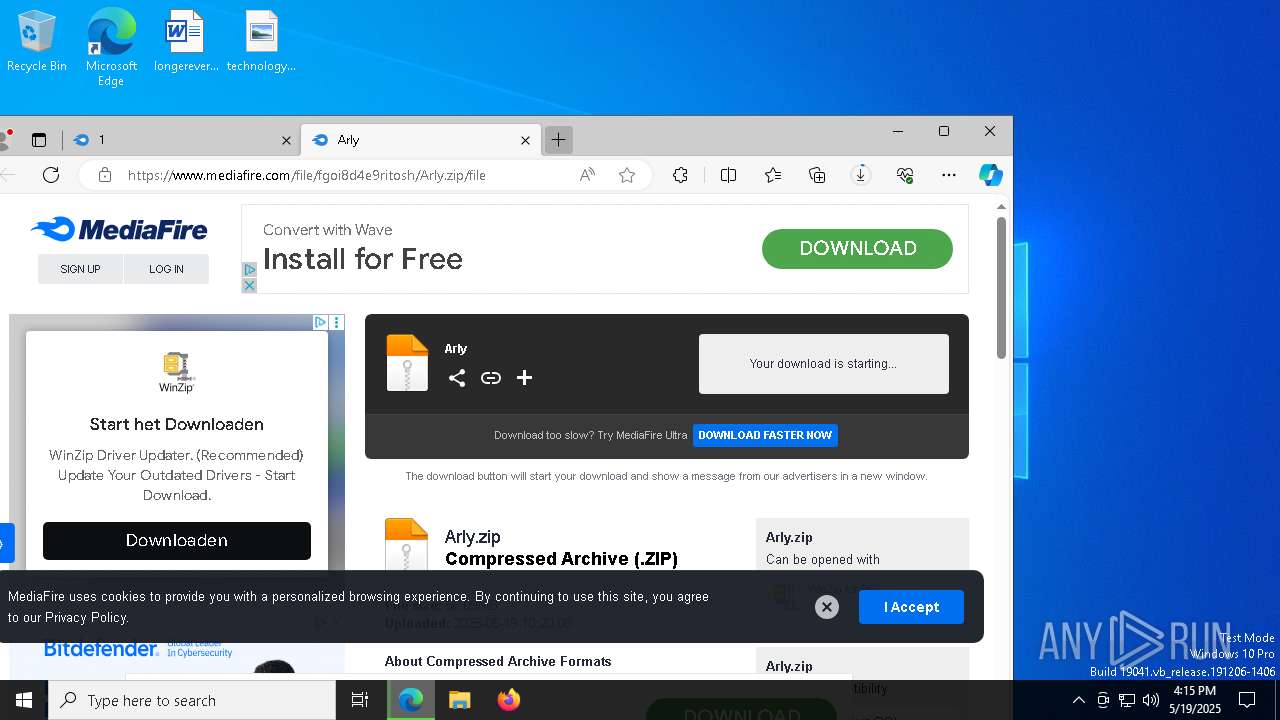
Task: Open the Favorites list
Action: 773,175
